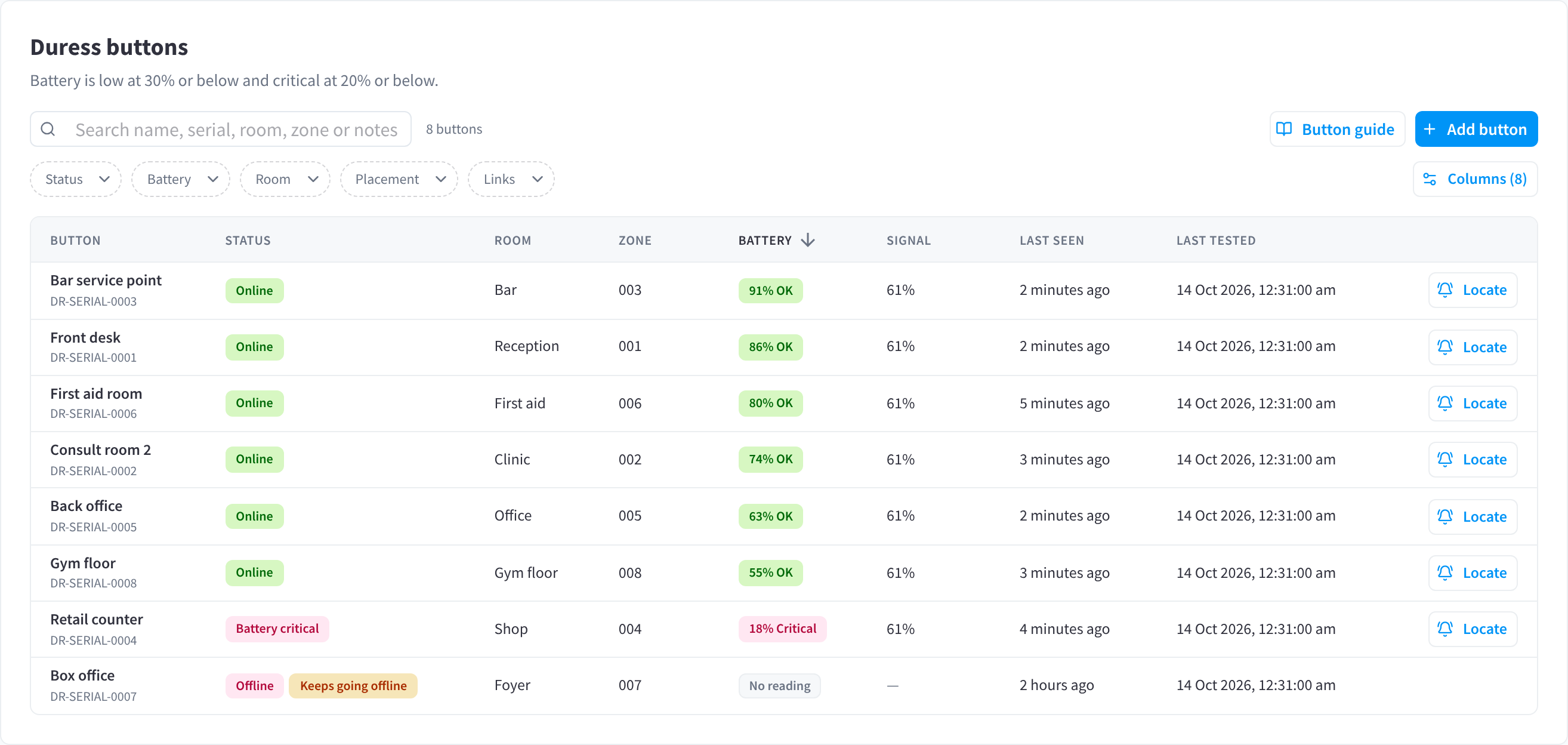Viewport: 1568px width, 745px height.
Task: Click the Foyer room cell
Action: (513, 685)
